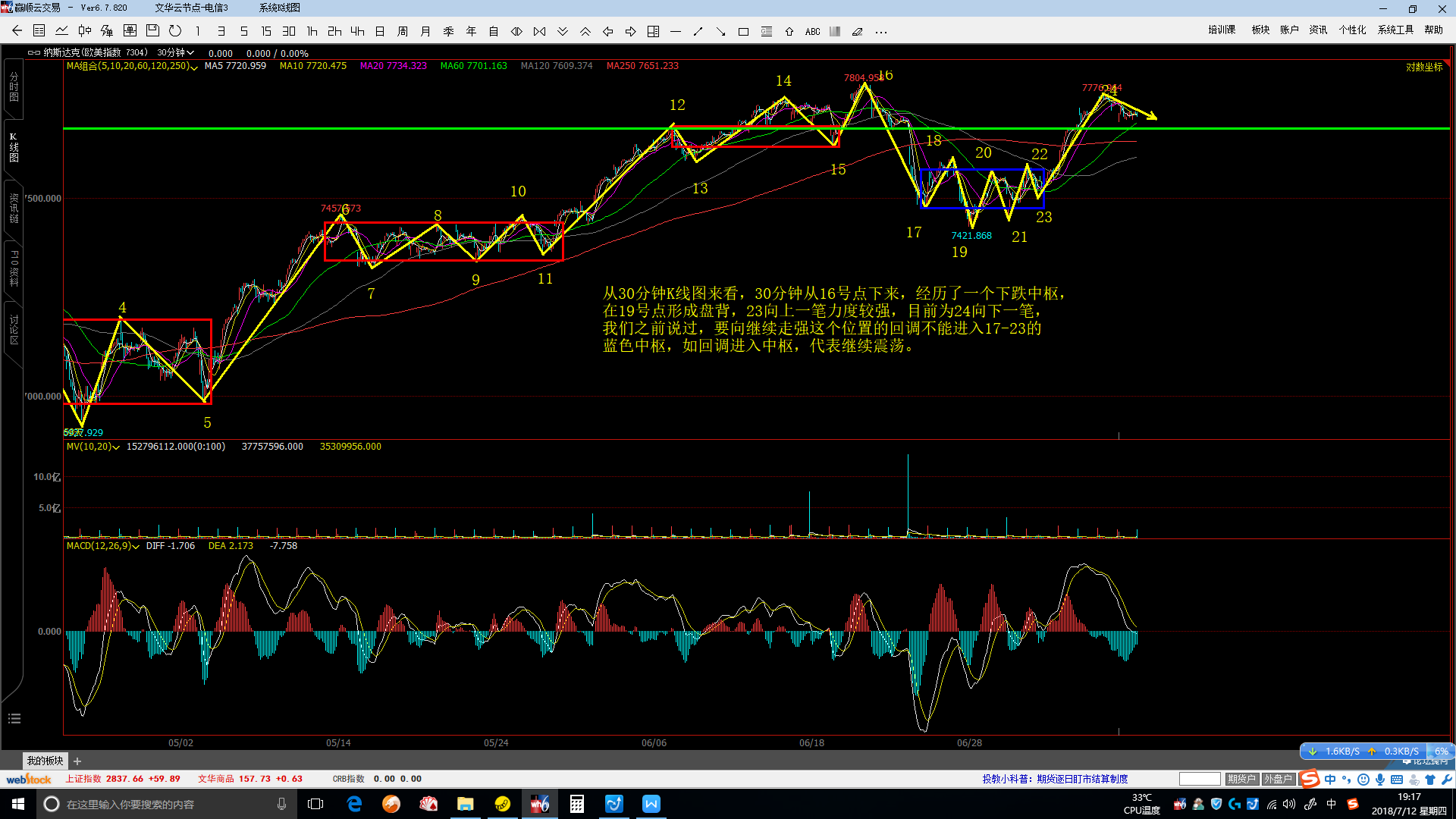
Task: Select the ABC text annotation tool
Action: click(812, 31)
